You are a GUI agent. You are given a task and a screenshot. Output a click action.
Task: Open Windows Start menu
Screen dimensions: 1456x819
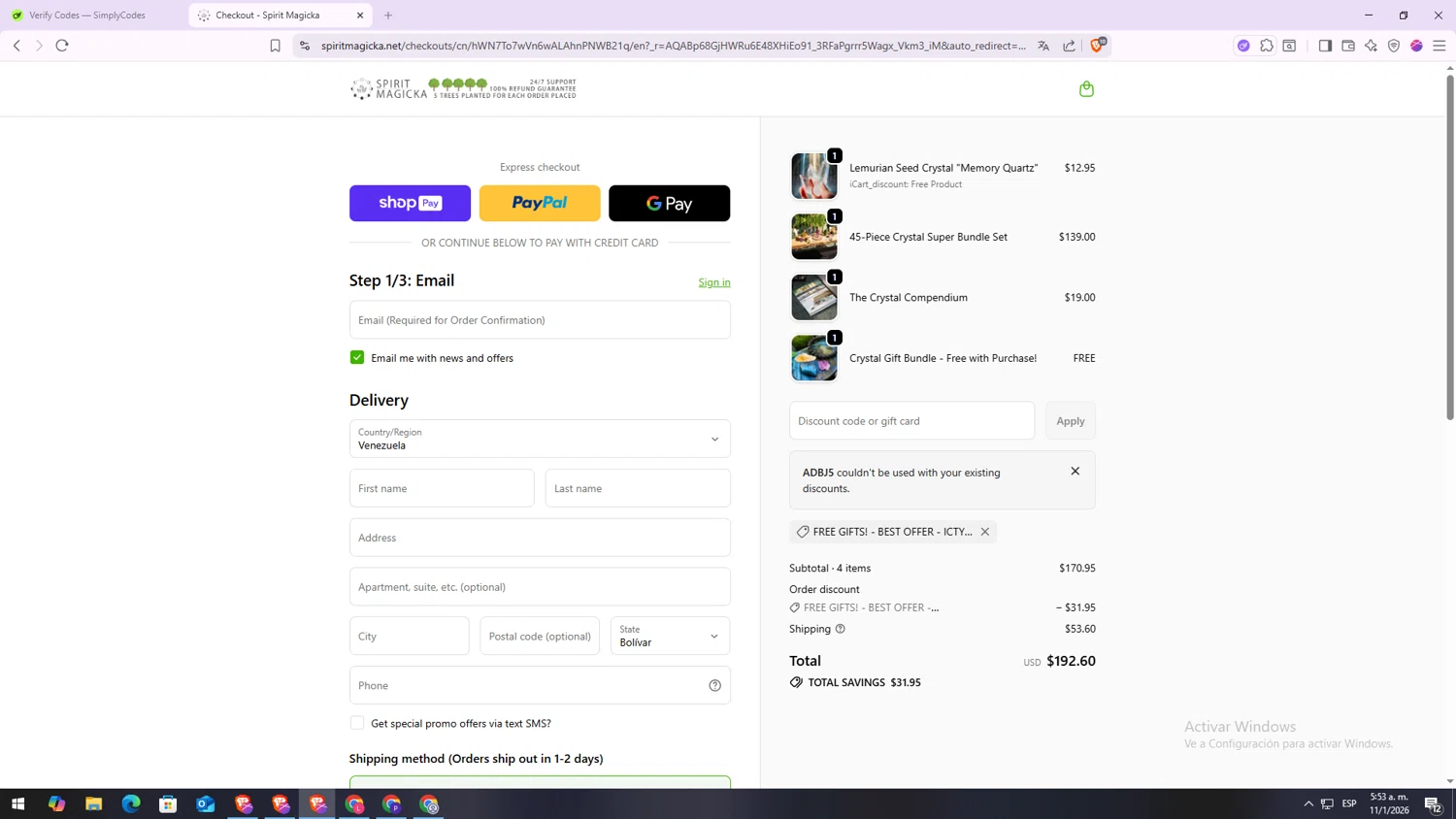point(17,803)
